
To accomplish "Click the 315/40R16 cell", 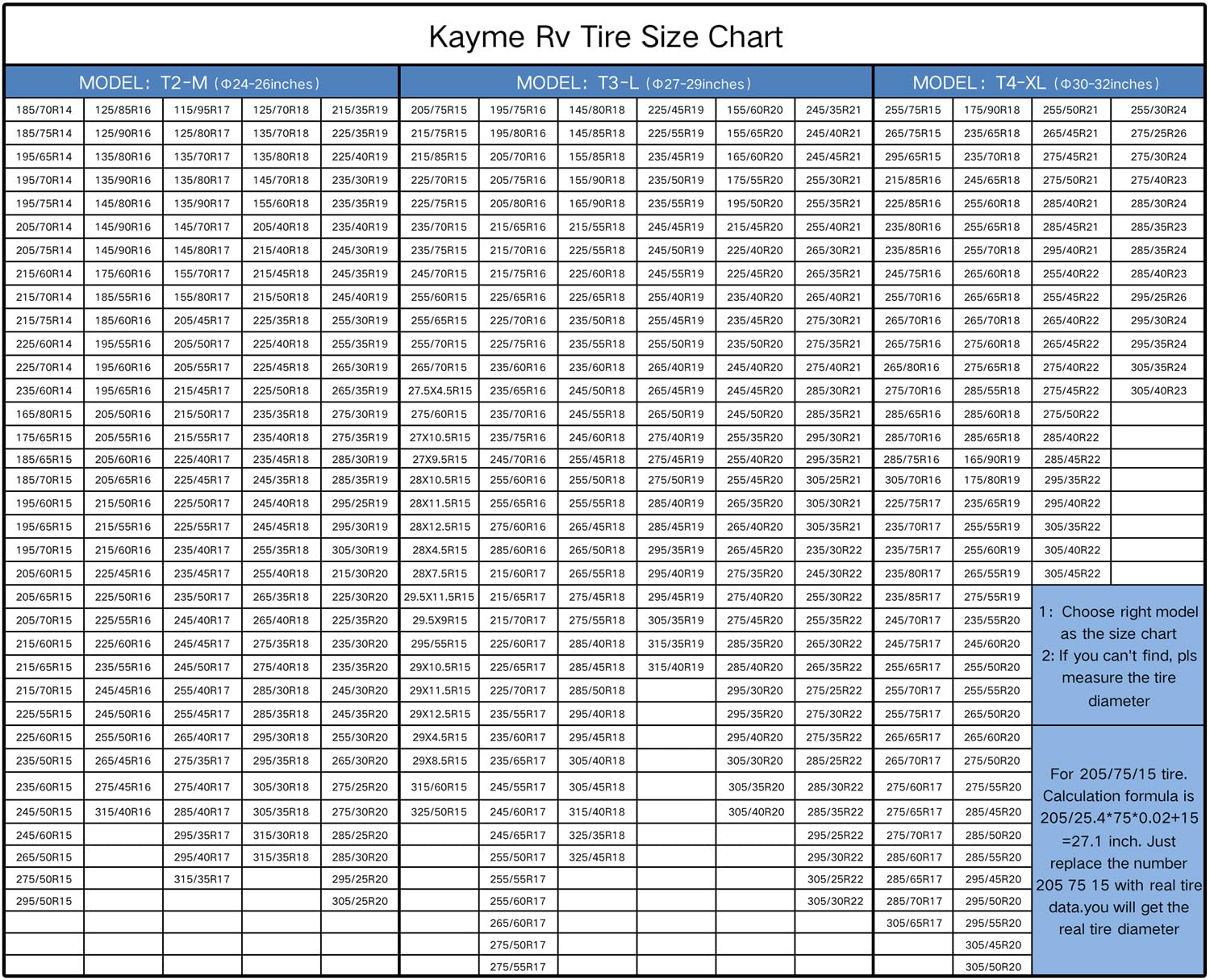I will click(x=123, y=811).
